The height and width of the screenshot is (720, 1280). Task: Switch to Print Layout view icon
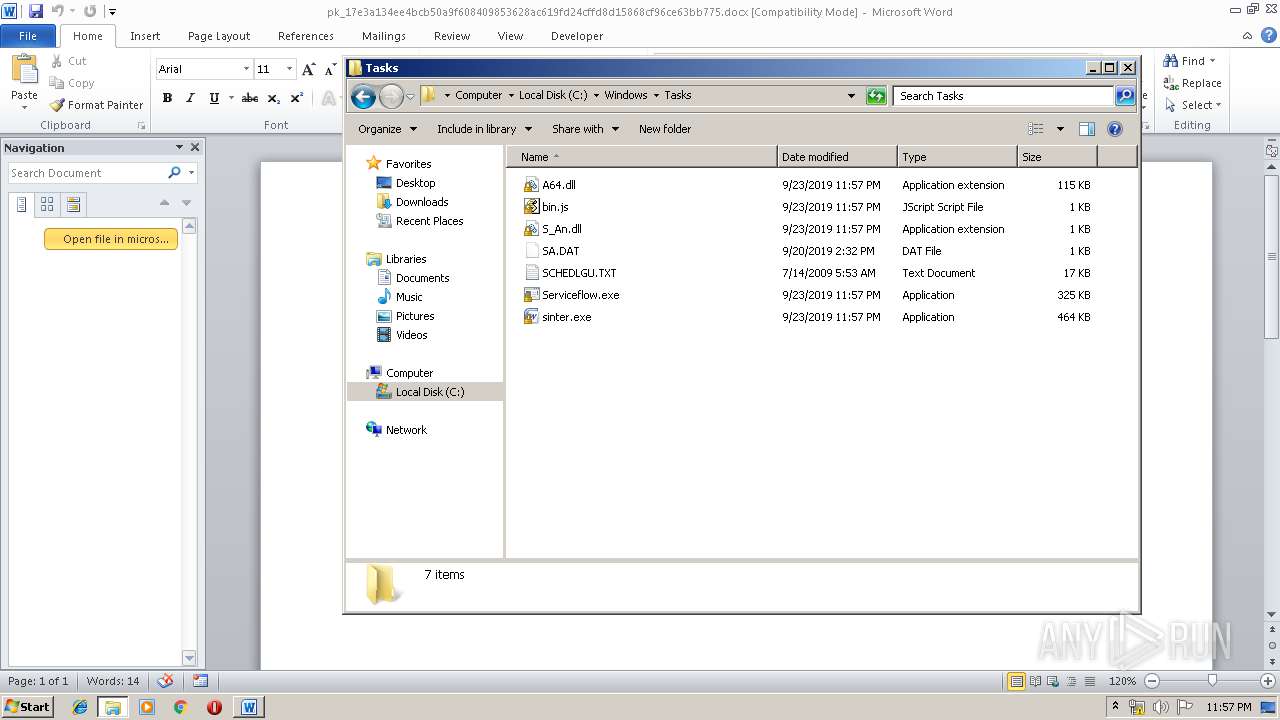click(x=1016, y=681)
